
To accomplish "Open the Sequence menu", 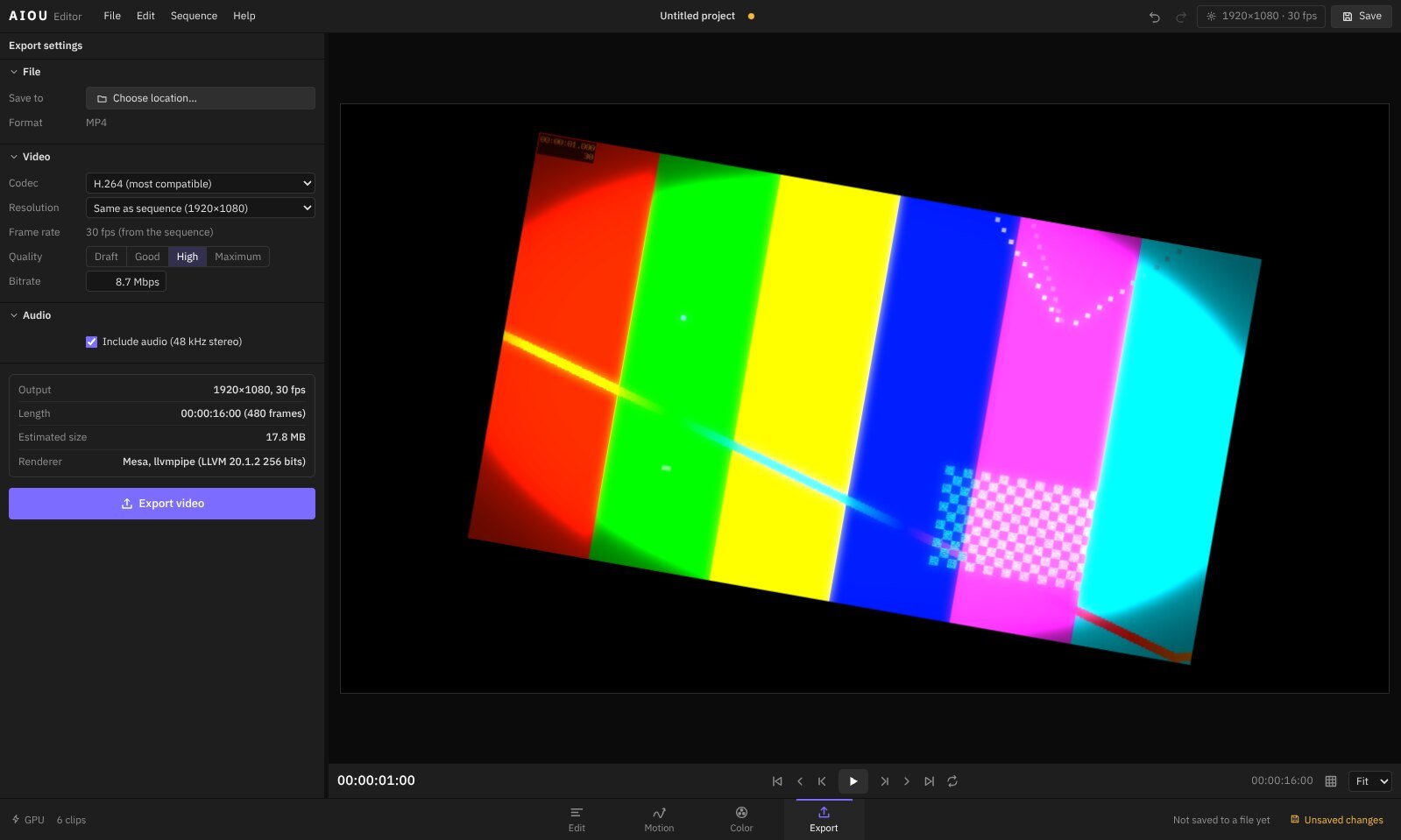I will [194, 16].
